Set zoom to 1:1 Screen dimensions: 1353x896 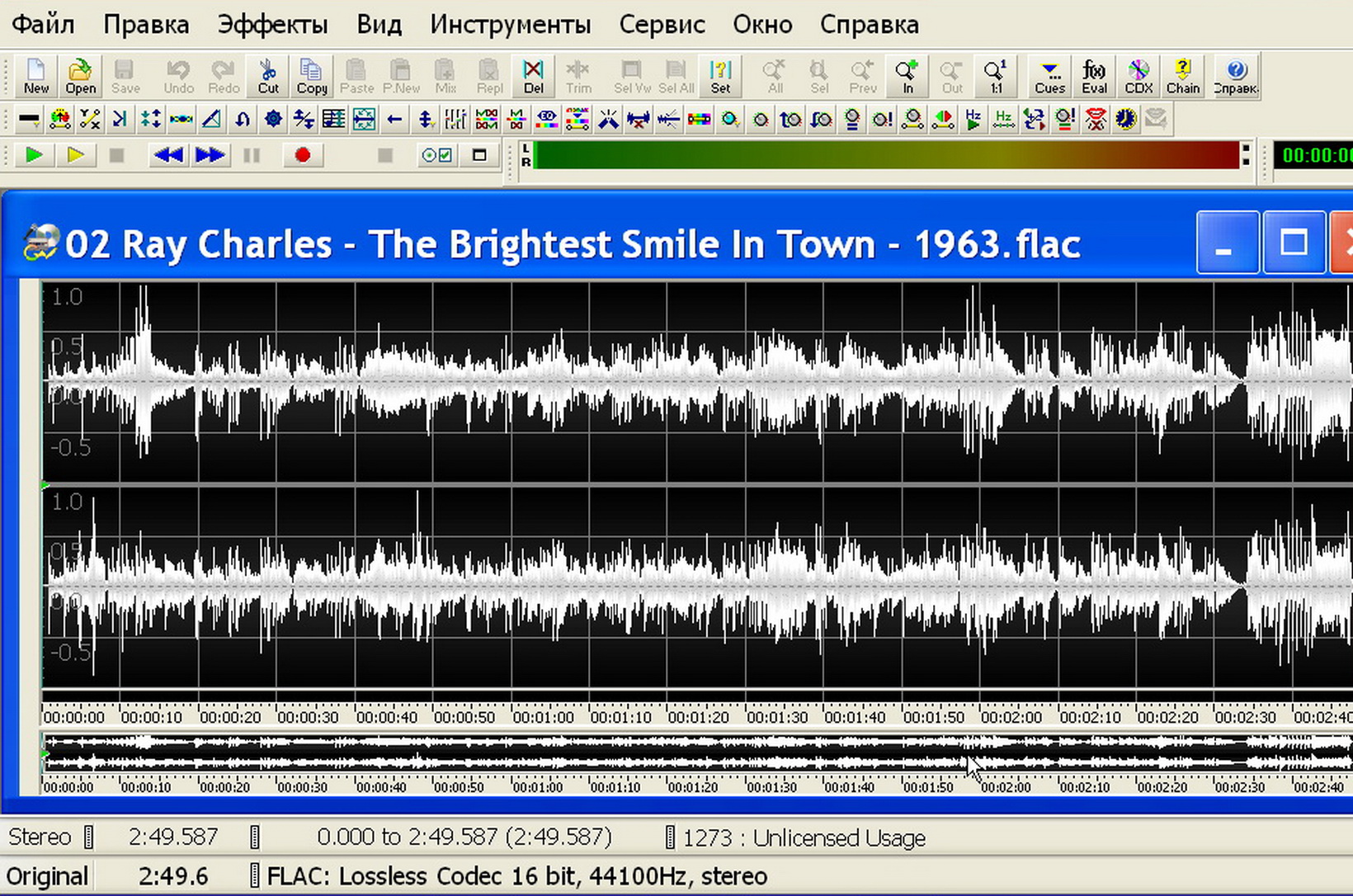pyautogui.click(x=996, y=77)
